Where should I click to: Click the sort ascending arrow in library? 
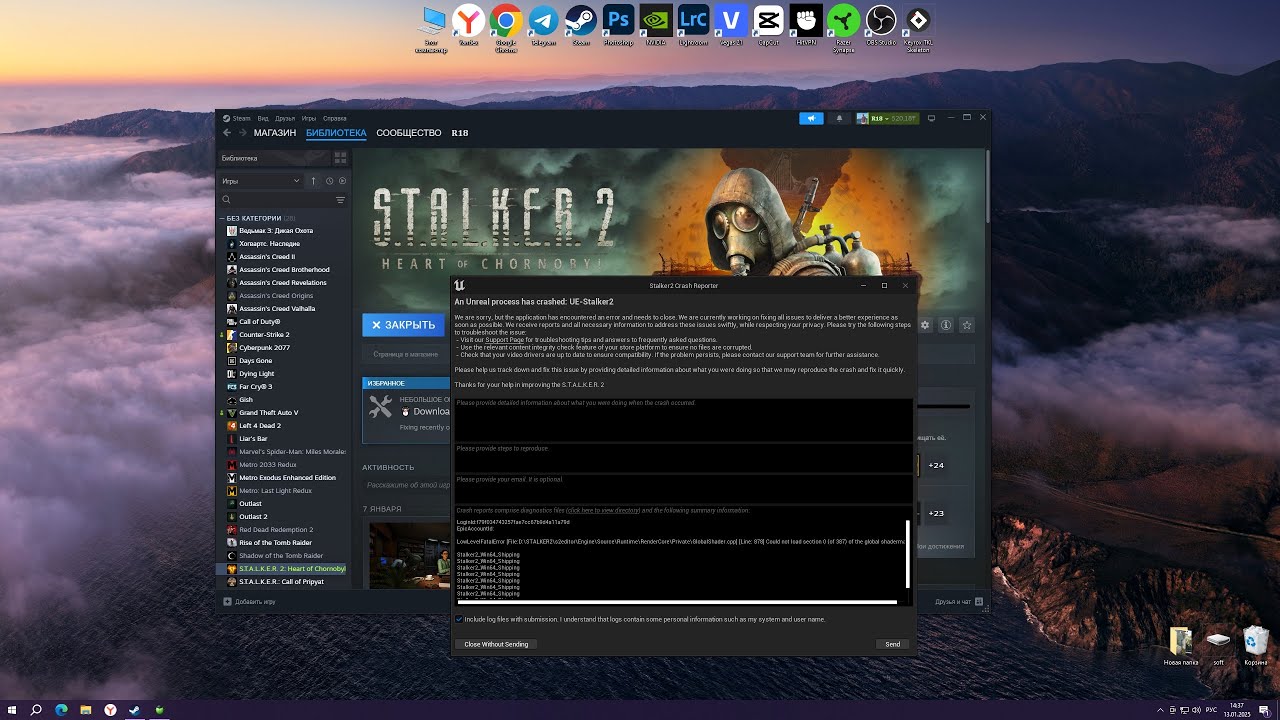(x=313, y=181)
